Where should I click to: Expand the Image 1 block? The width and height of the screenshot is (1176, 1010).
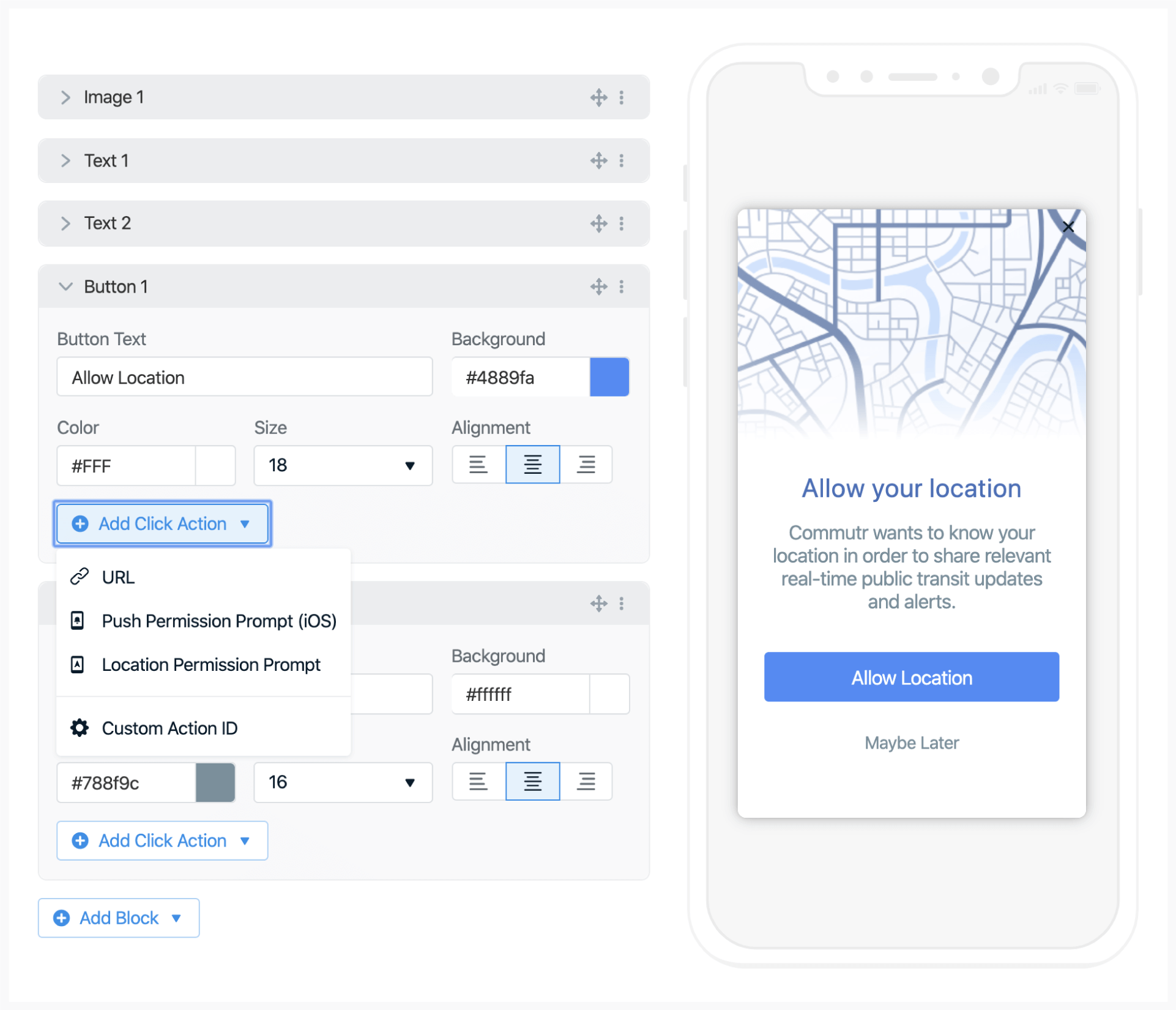click(x=65, y=97)
